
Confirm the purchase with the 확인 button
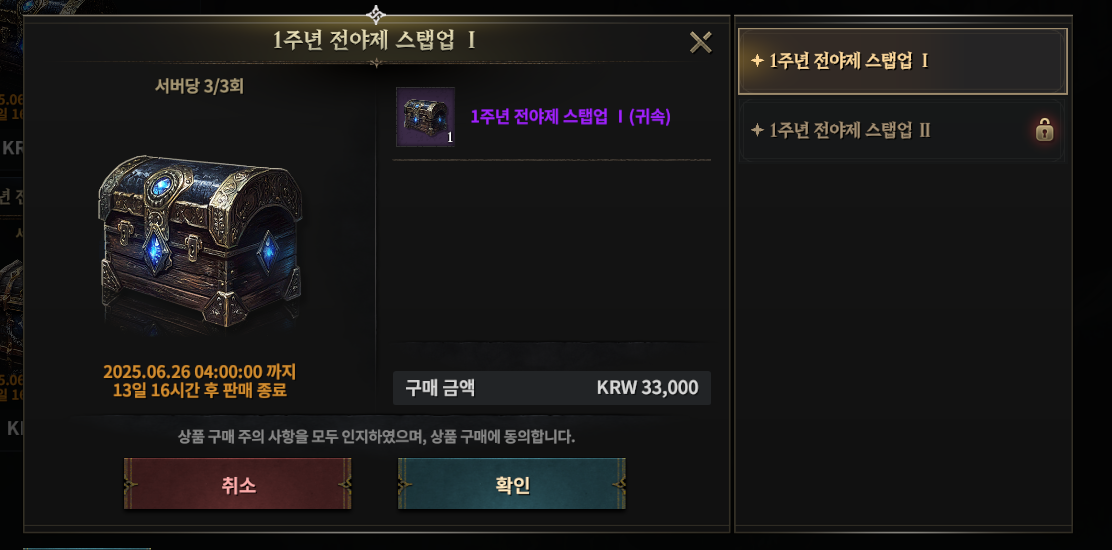(x=511, y=484)
